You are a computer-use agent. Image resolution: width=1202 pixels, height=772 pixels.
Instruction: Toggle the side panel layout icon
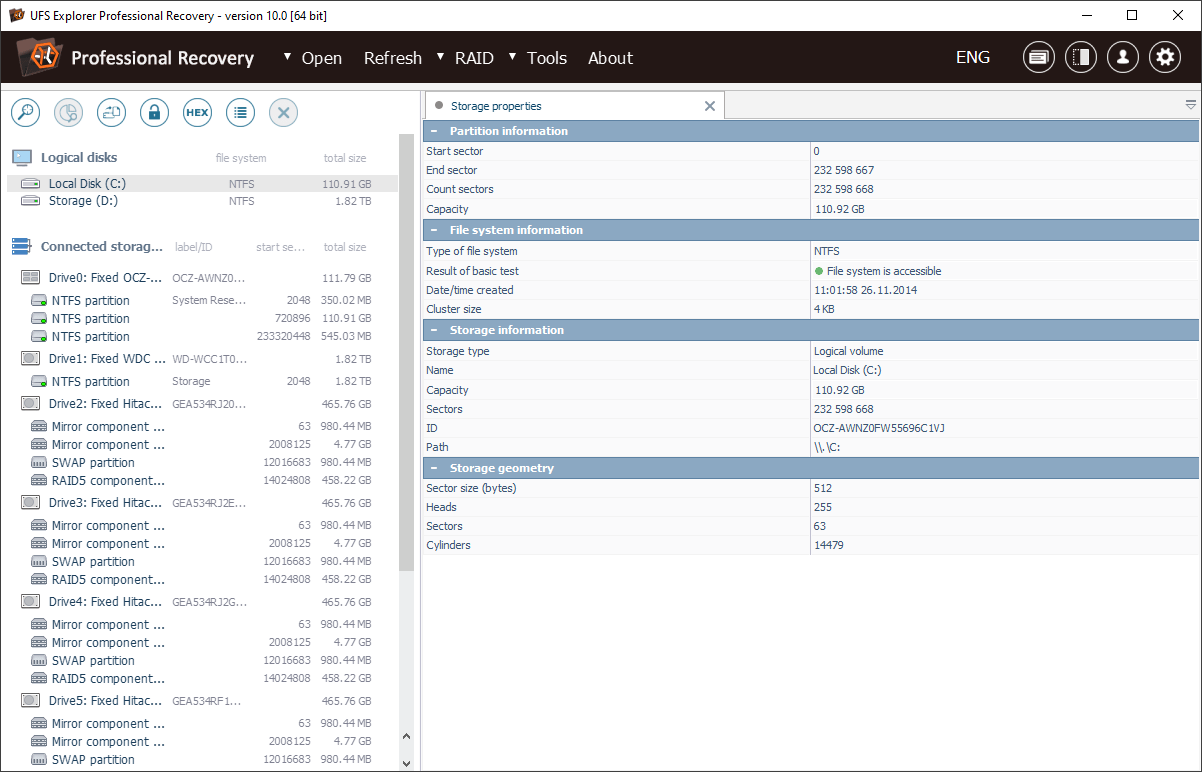[x=1081, y=58]
